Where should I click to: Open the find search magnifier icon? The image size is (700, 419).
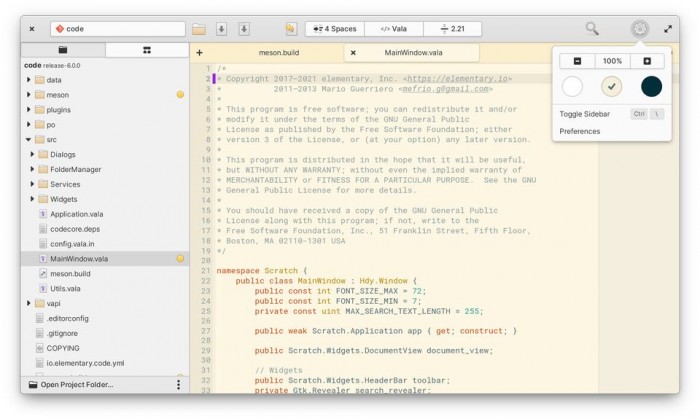(x=592, y=29)
